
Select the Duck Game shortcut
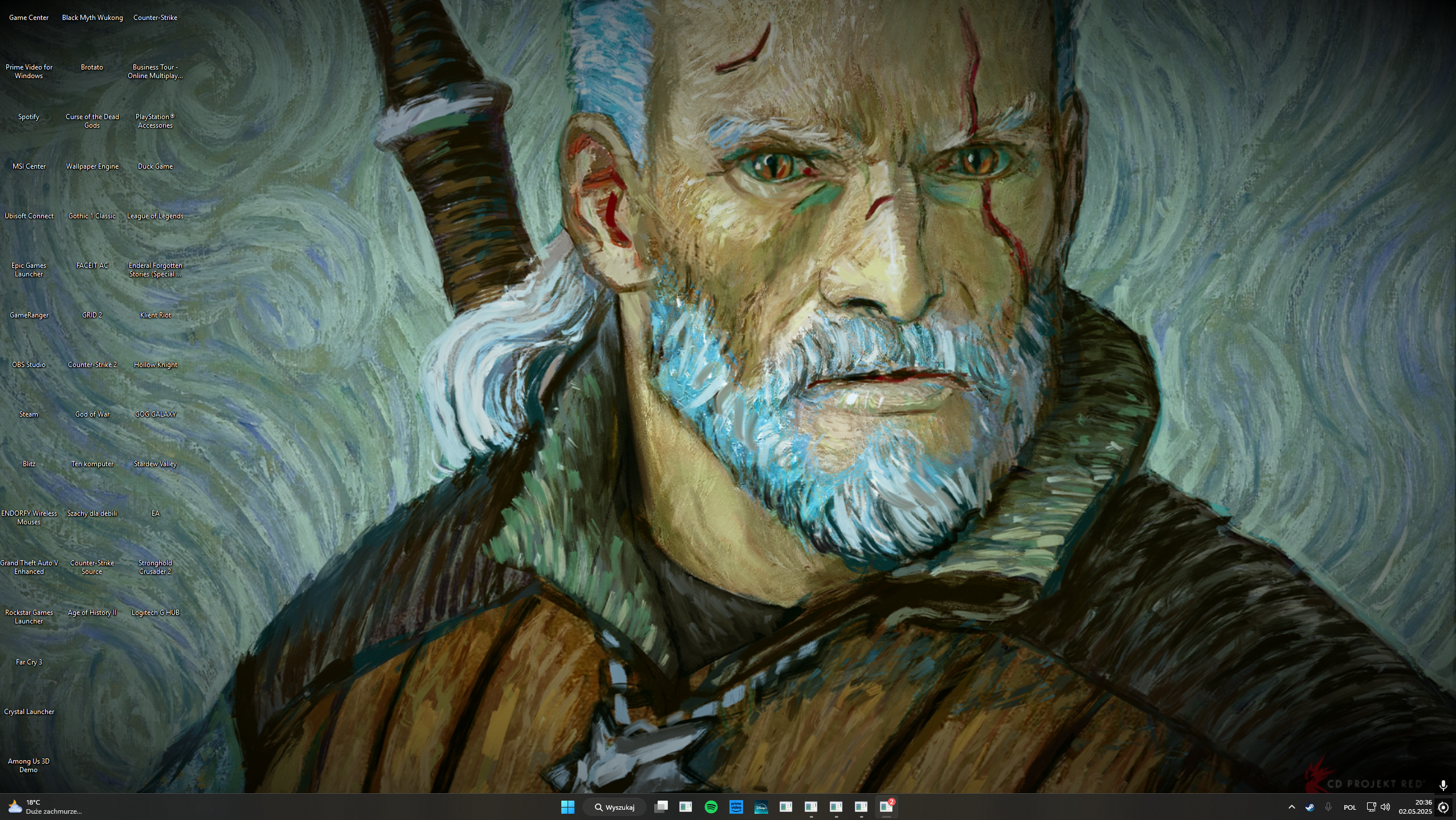155,166
